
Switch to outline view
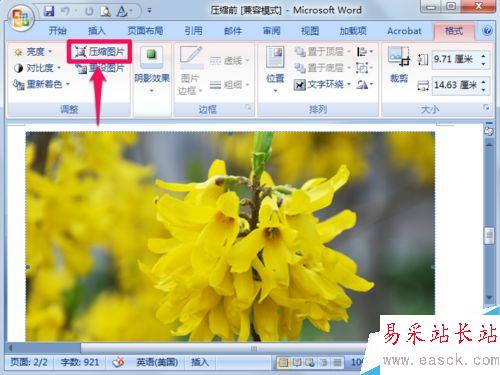324,362
